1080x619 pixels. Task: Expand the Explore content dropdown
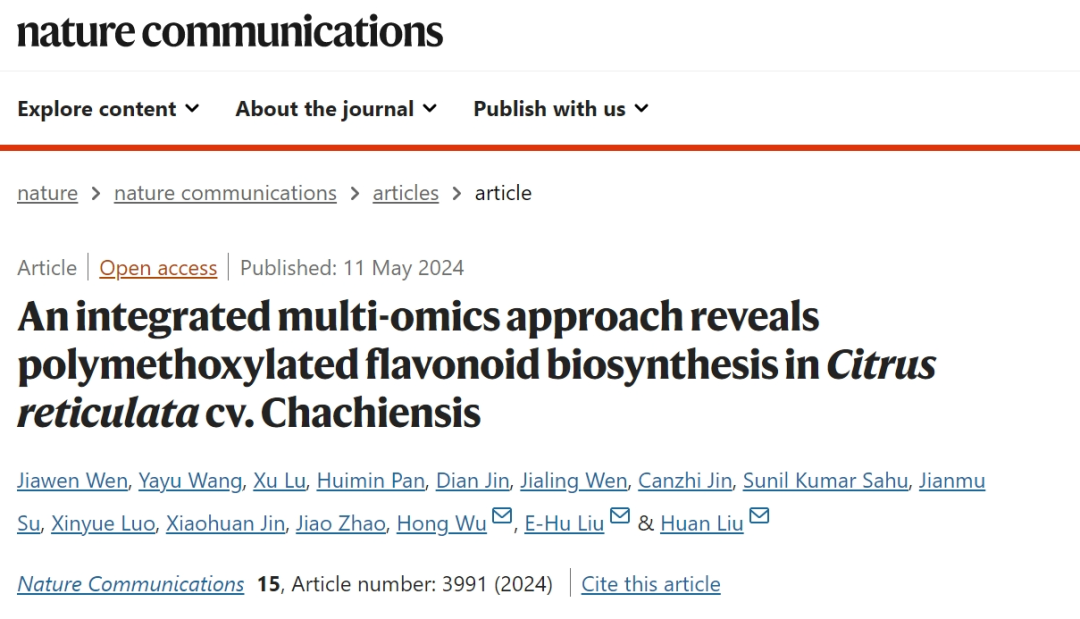coord(108,109)
